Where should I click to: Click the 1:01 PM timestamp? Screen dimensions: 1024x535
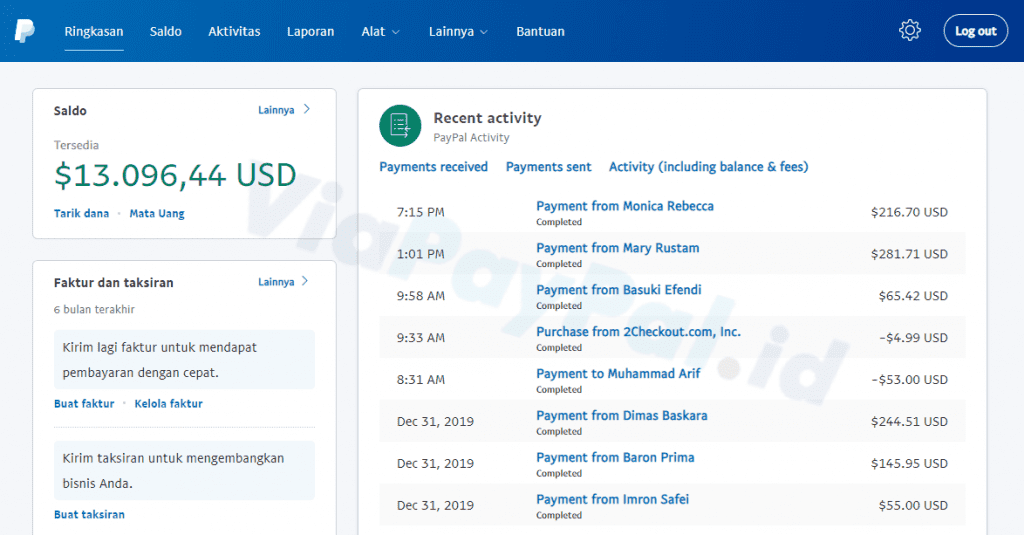(x=421, y=254)
